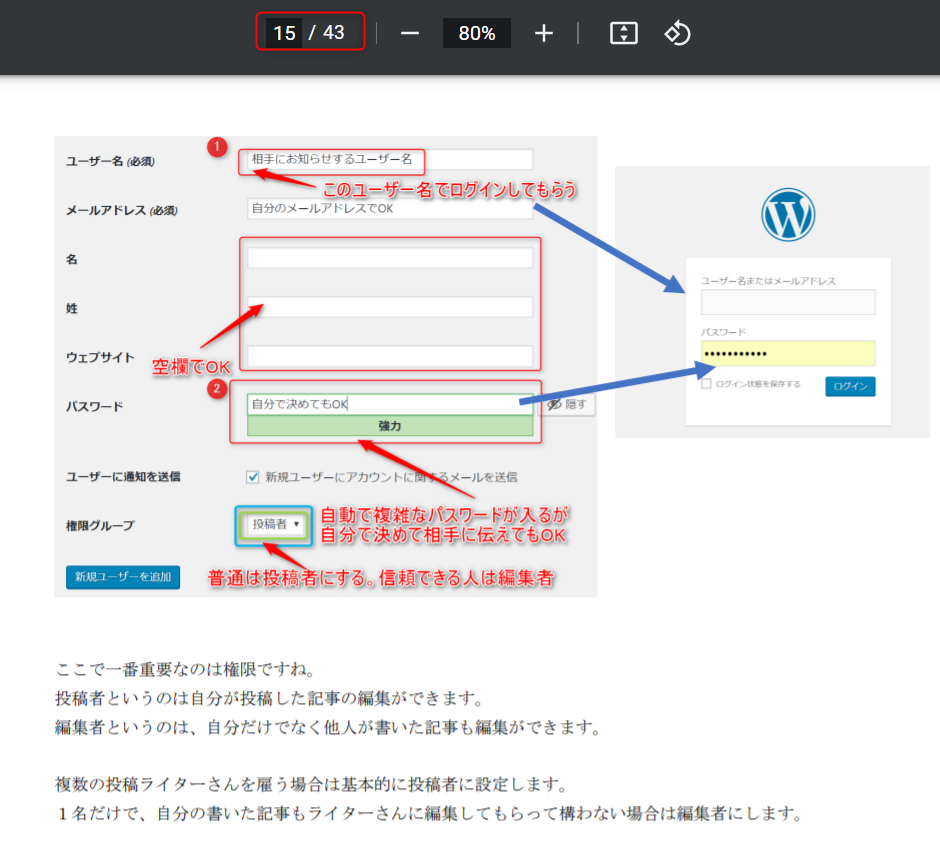Toggle the new user email notification checkbox

(x=253, y=477)
